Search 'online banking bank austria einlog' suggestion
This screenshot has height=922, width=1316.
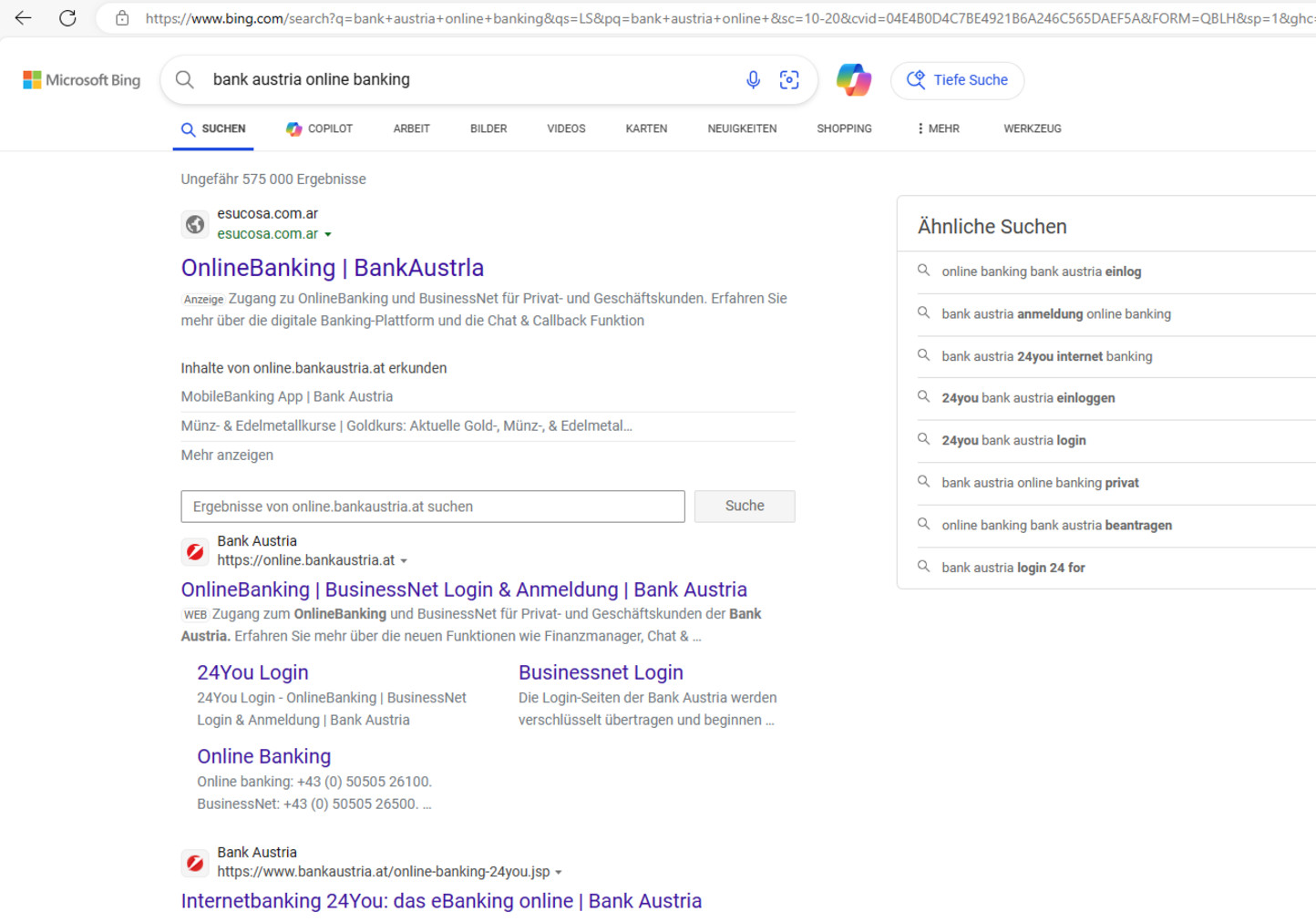pyautogui.click(x=1042, y=271)
